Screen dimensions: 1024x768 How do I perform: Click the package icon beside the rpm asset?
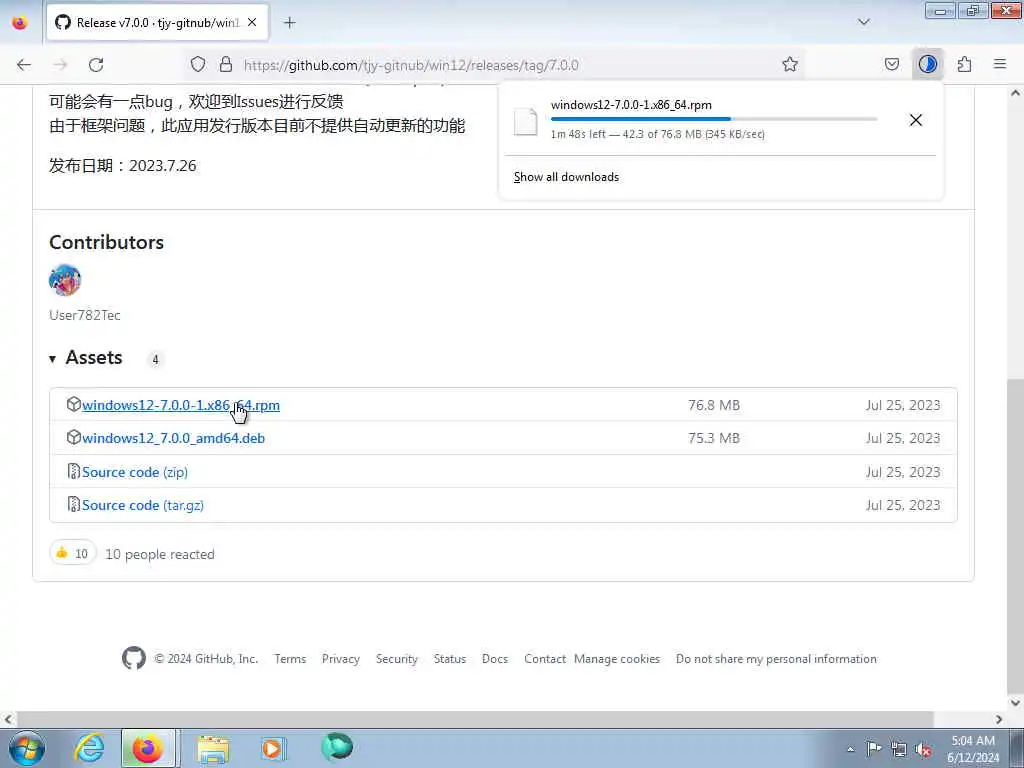[x=74, y=404]
